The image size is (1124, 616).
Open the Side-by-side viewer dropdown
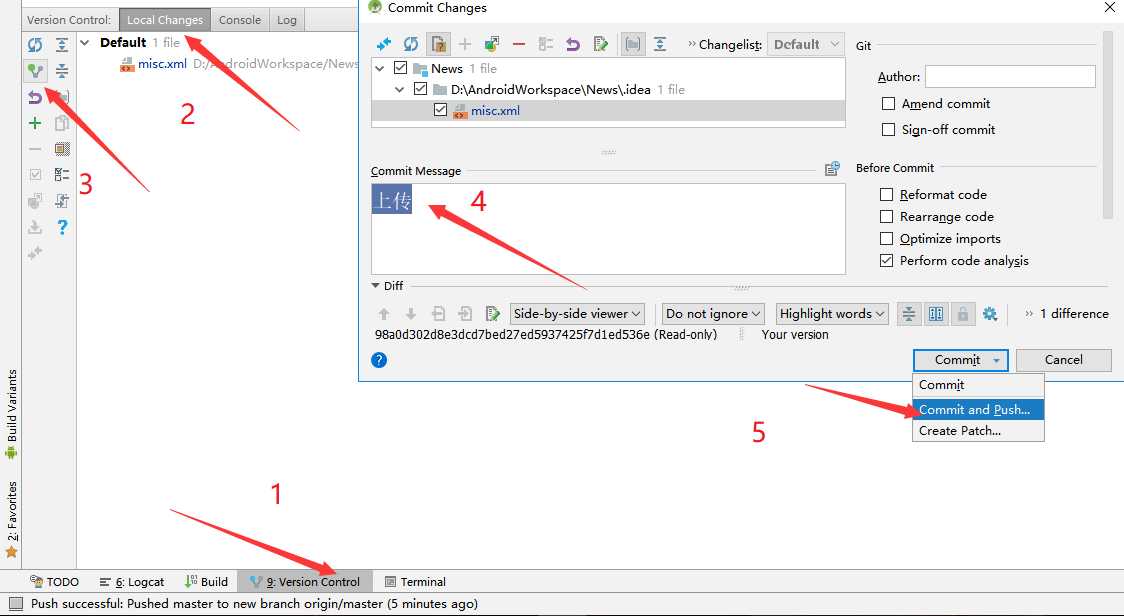tap(577, 314)
